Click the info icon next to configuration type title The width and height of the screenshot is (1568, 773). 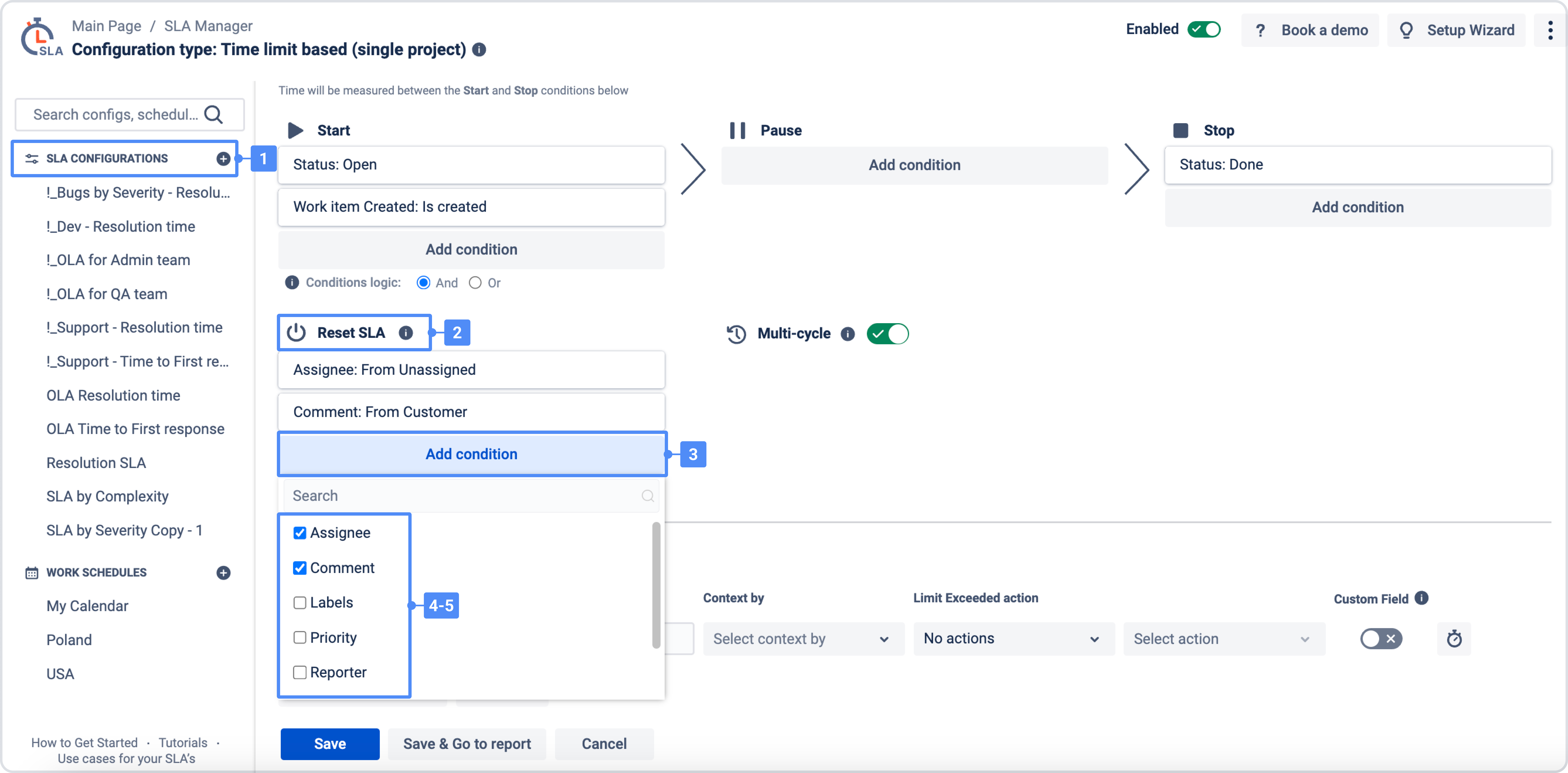(x=479, y=49)
